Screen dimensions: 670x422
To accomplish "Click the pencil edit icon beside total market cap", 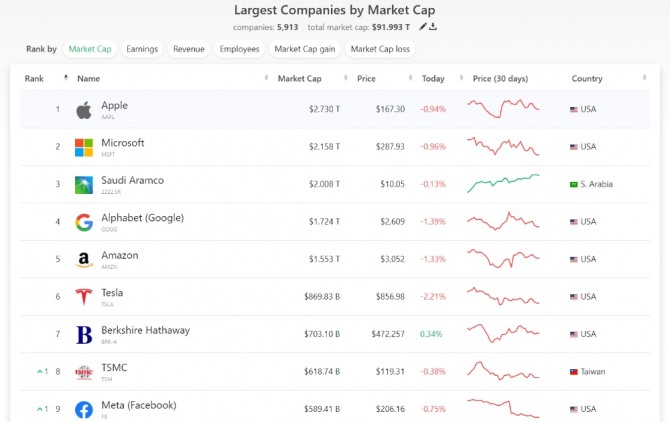I will tap(423, 27).
